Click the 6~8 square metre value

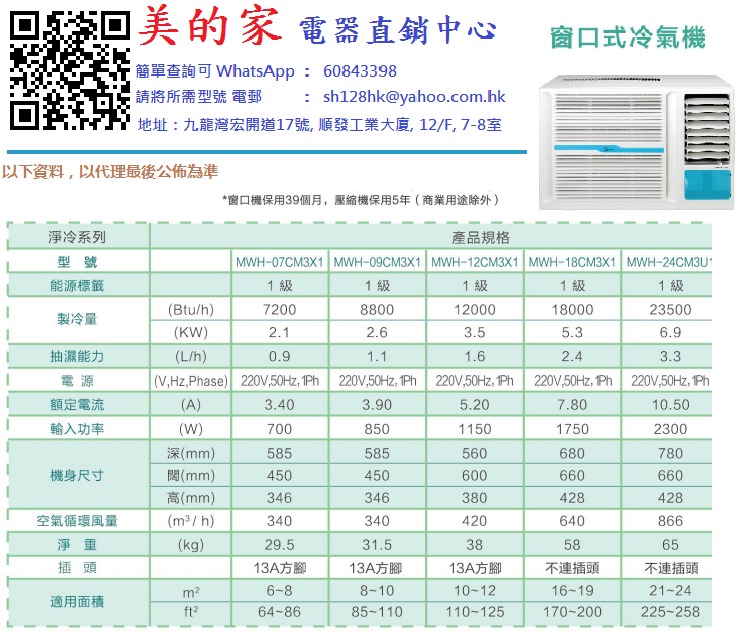point(279,590)
